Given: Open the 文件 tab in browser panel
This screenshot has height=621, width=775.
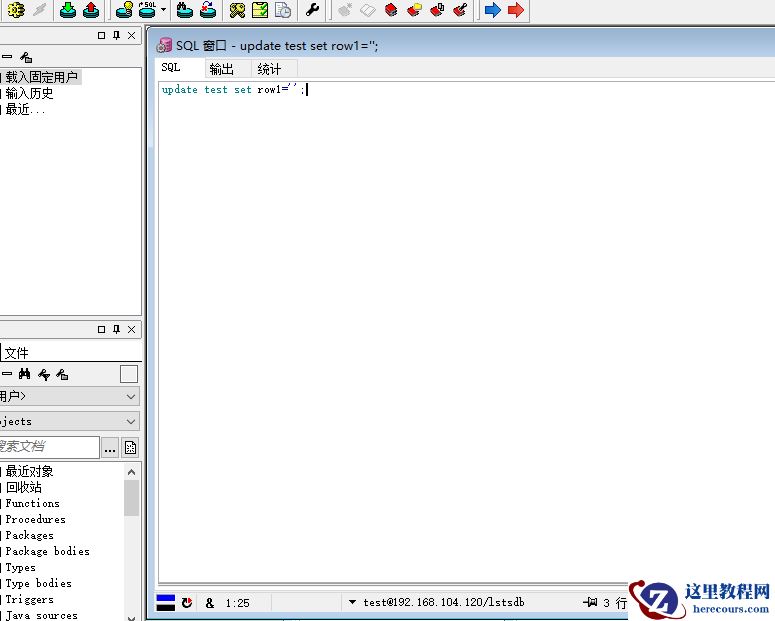Looking at the screenshot, I should (x=17, y=353).
